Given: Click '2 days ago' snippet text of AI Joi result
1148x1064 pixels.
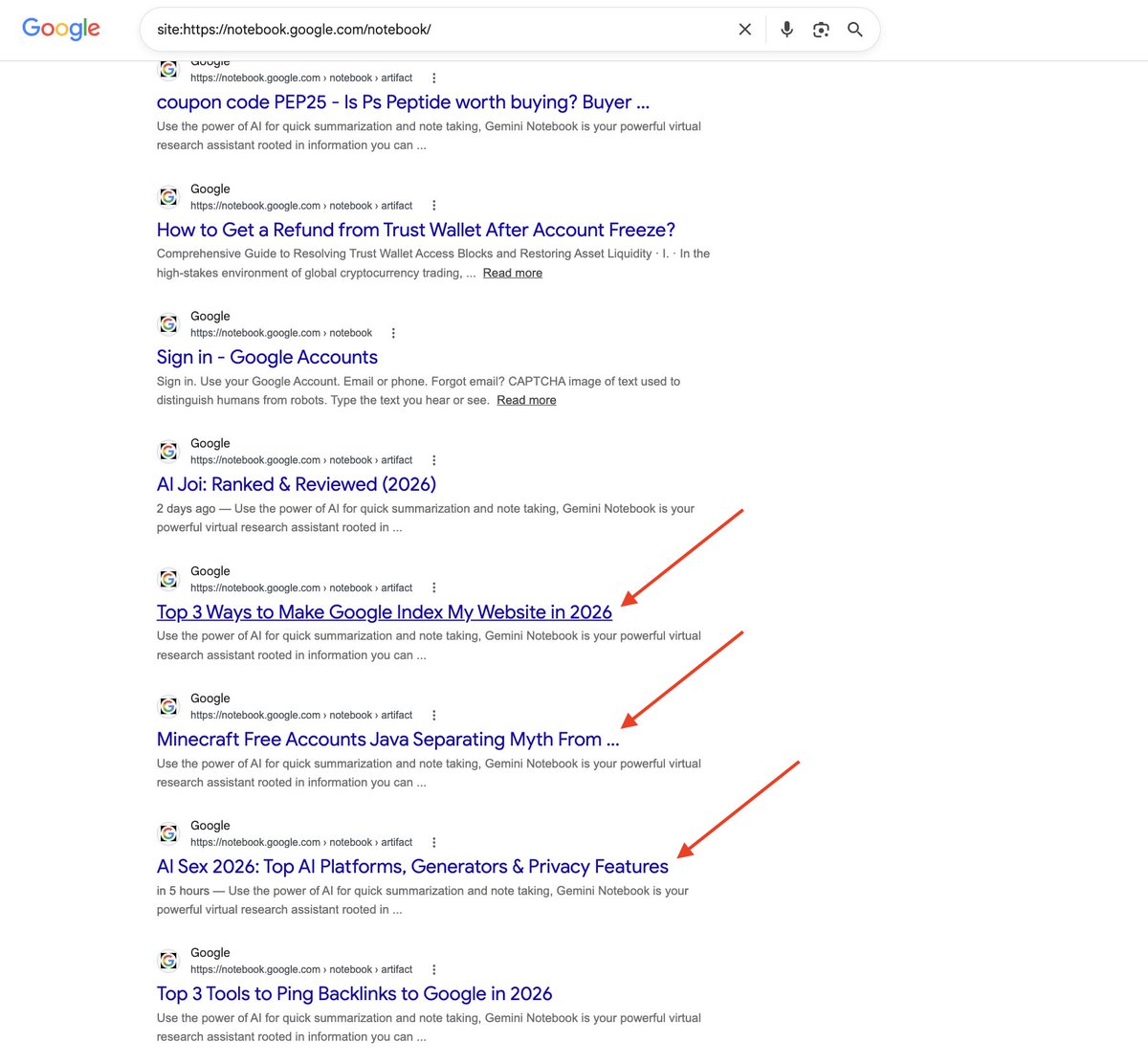Looking at the screenshot, I should 186,509.
